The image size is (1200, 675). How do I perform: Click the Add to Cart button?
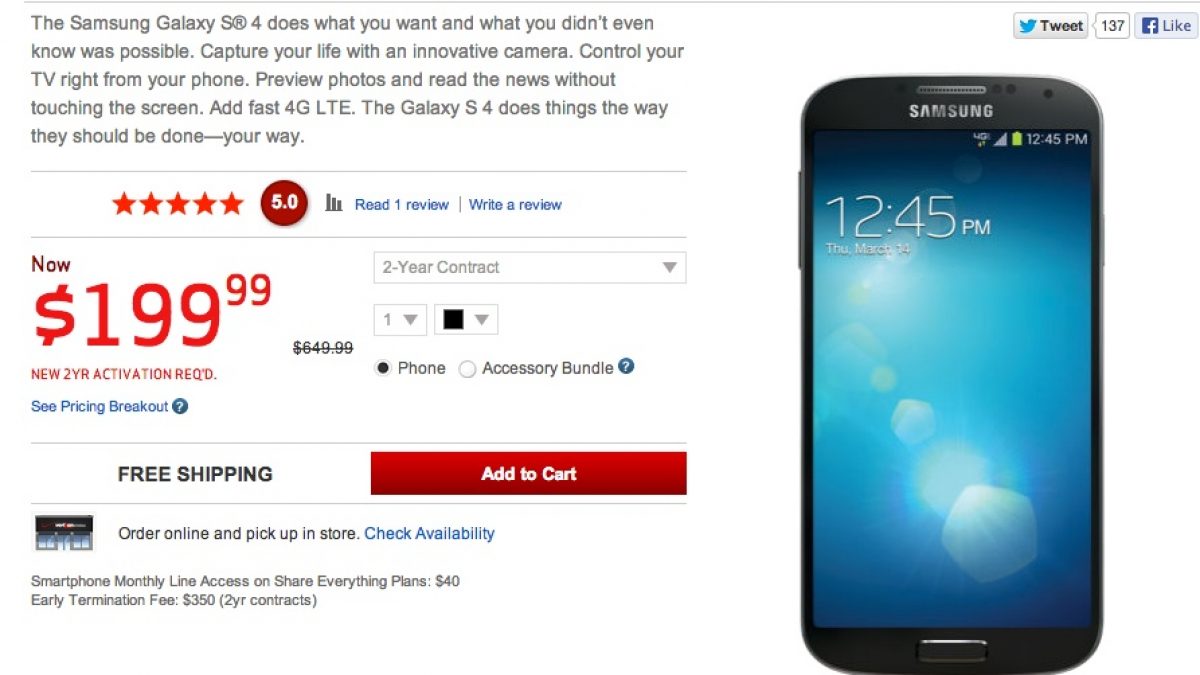pos(529,473)
